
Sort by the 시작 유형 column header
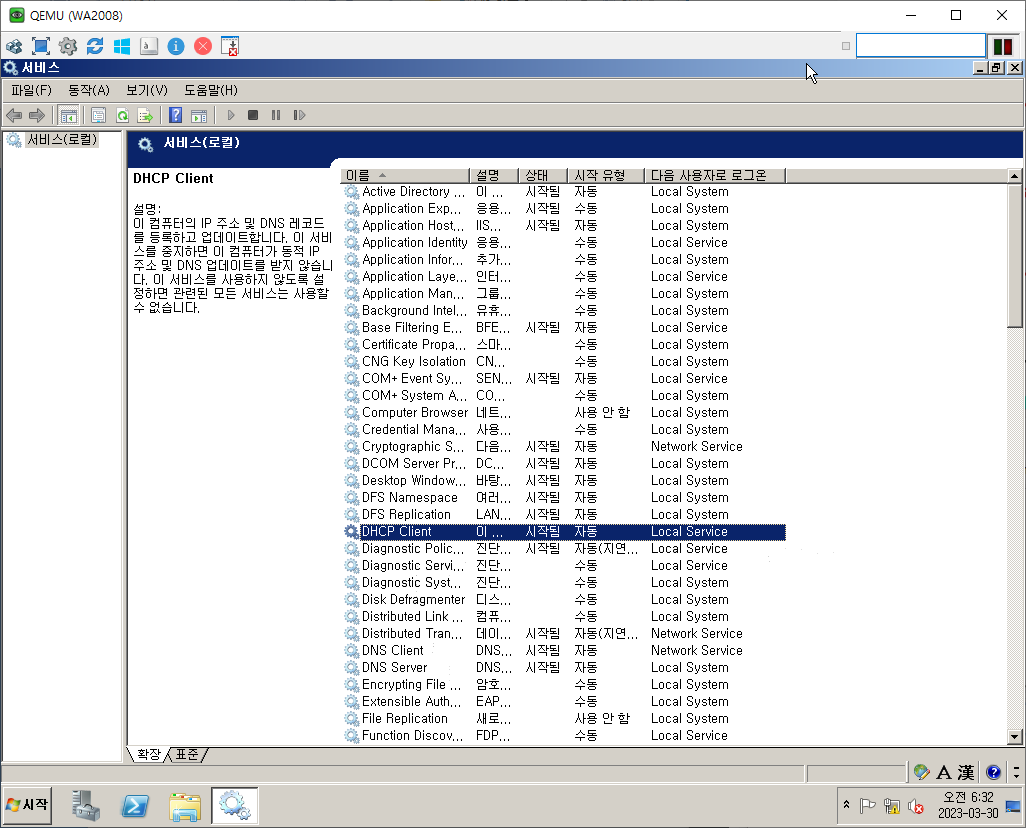pyautogui.click(x=606, y=175)
